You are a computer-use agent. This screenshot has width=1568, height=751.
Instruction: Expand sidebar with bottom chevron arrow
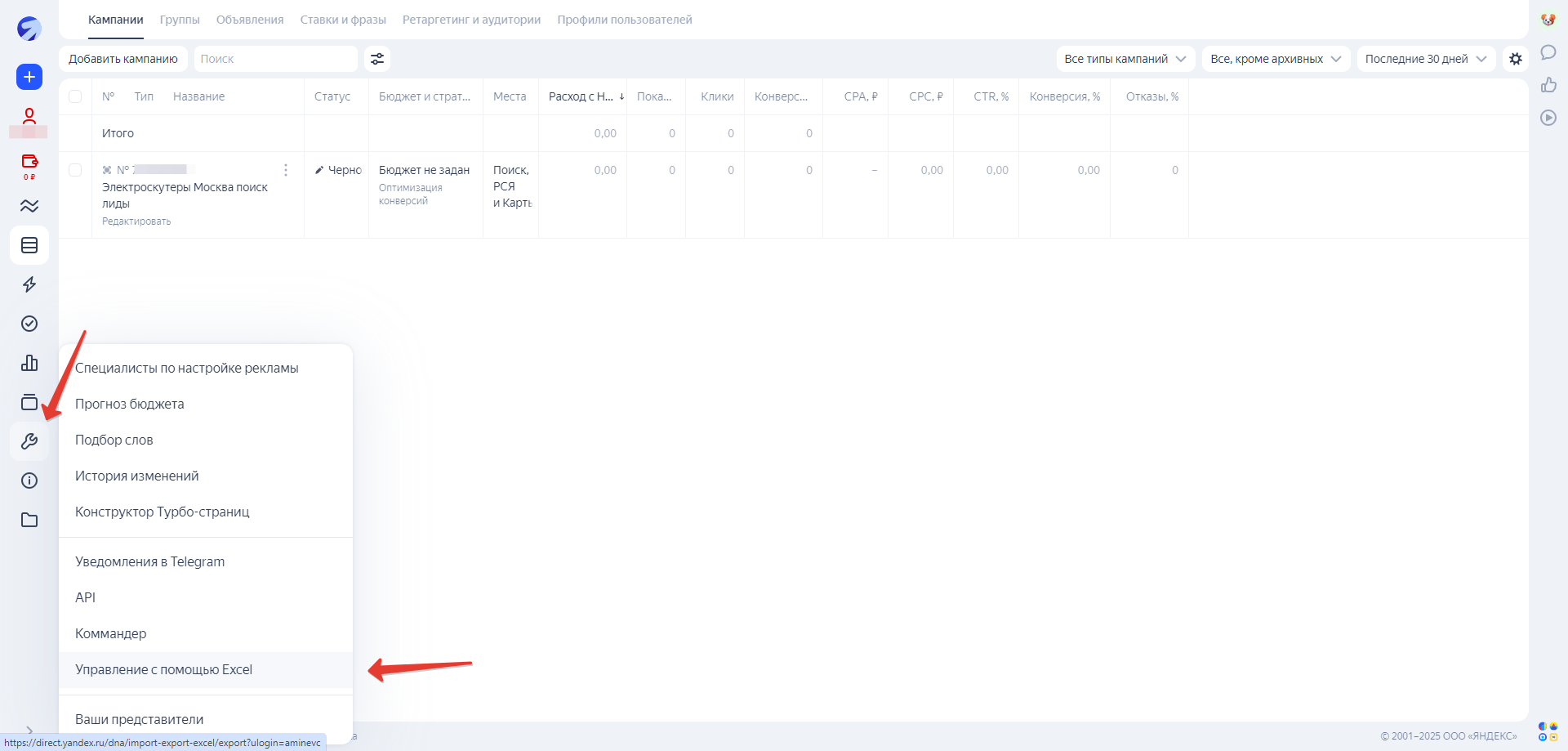(x=29, y=730)
